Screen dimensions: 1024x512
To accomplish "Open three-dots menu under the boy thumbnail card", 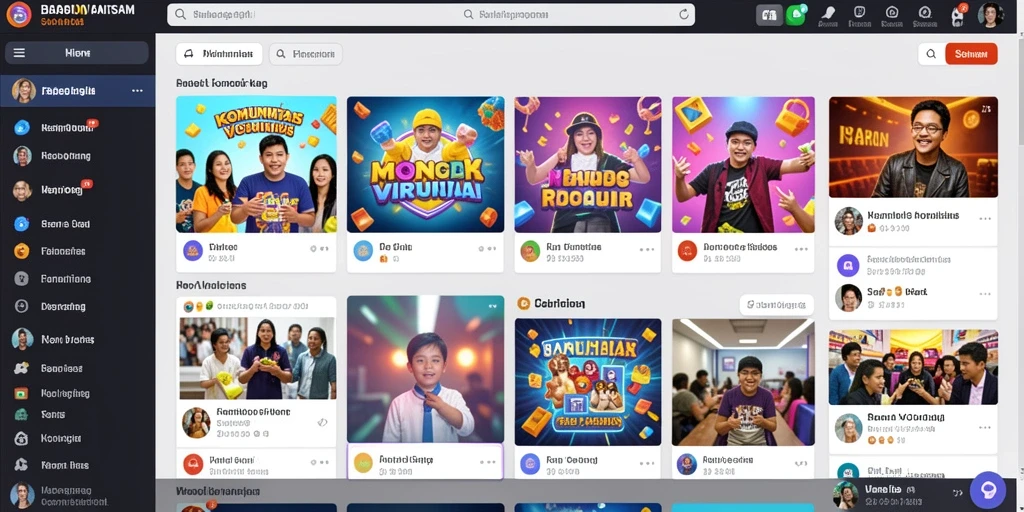I will (488, 462).
